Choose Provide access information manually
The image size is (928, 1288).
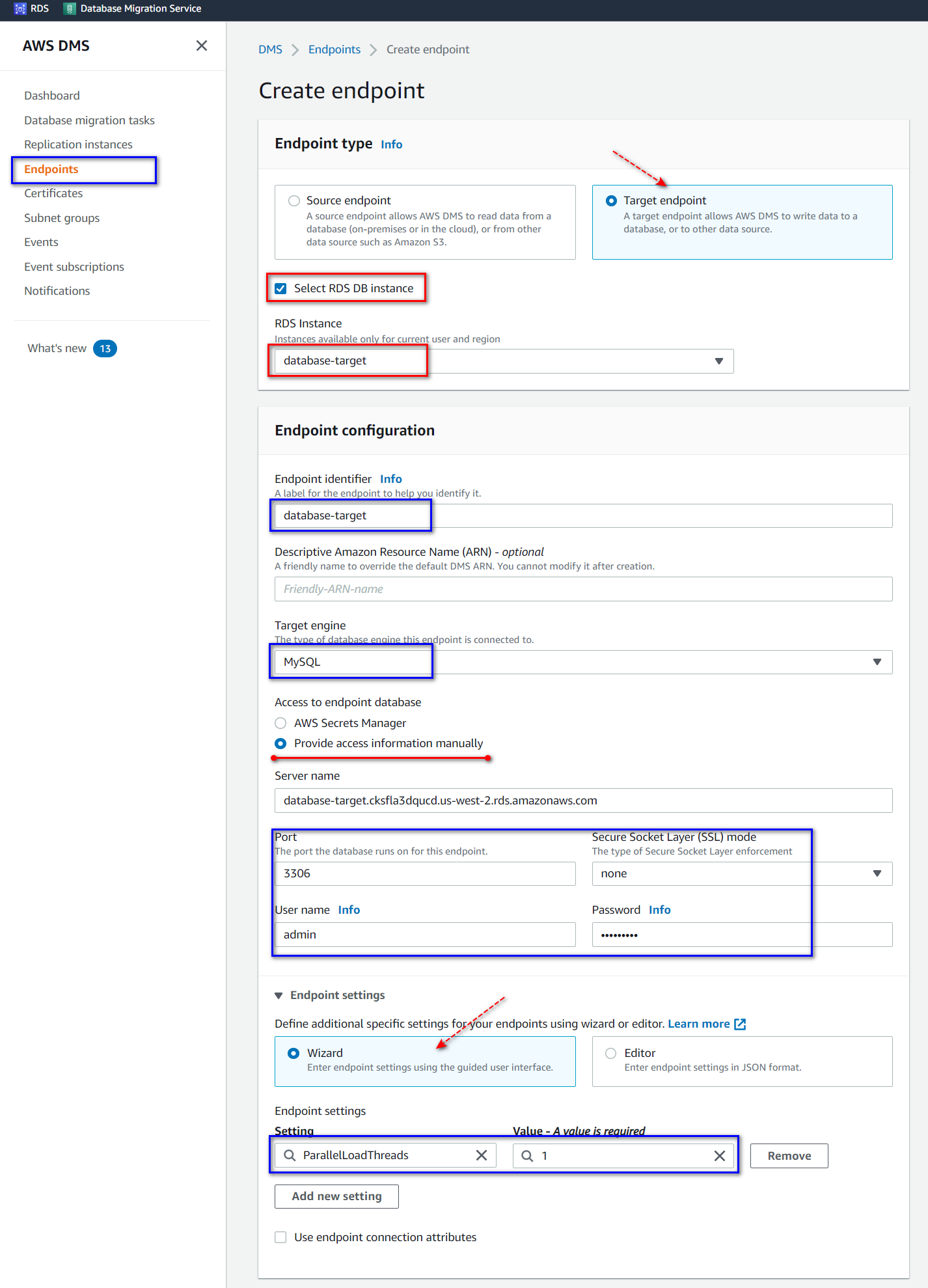pyautogui.click(x=280, y=743)
